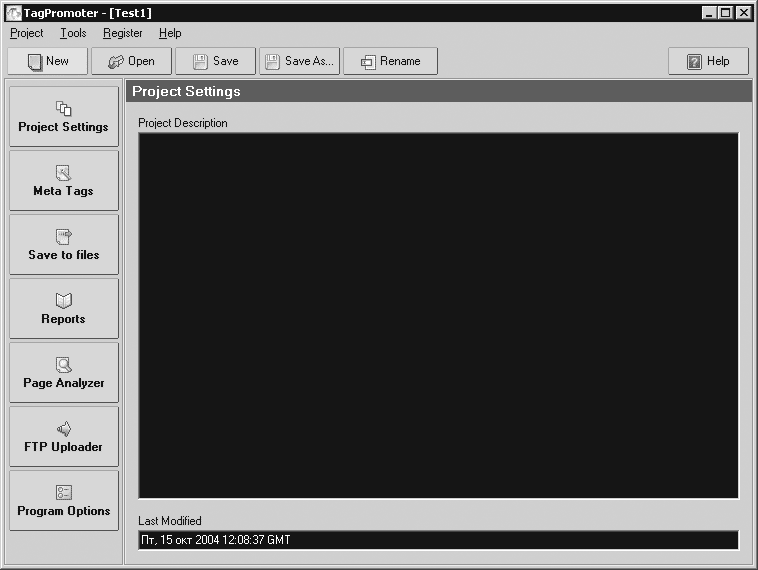This screenshot has width=758, height=570.
Task: Open Program Options via its label
Action: click(x=63, y=511)
